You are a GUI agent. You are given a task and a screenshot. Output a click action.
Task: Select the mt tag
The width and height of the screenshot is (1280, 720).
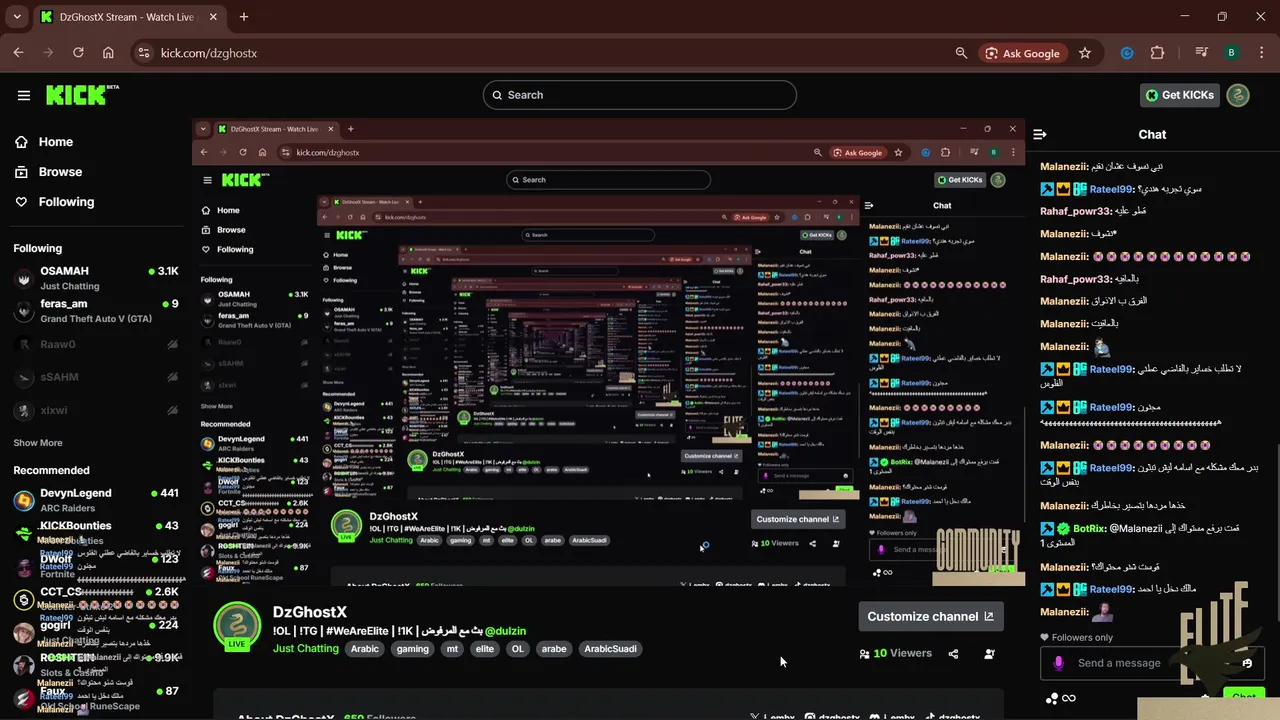tap(452, 649)
